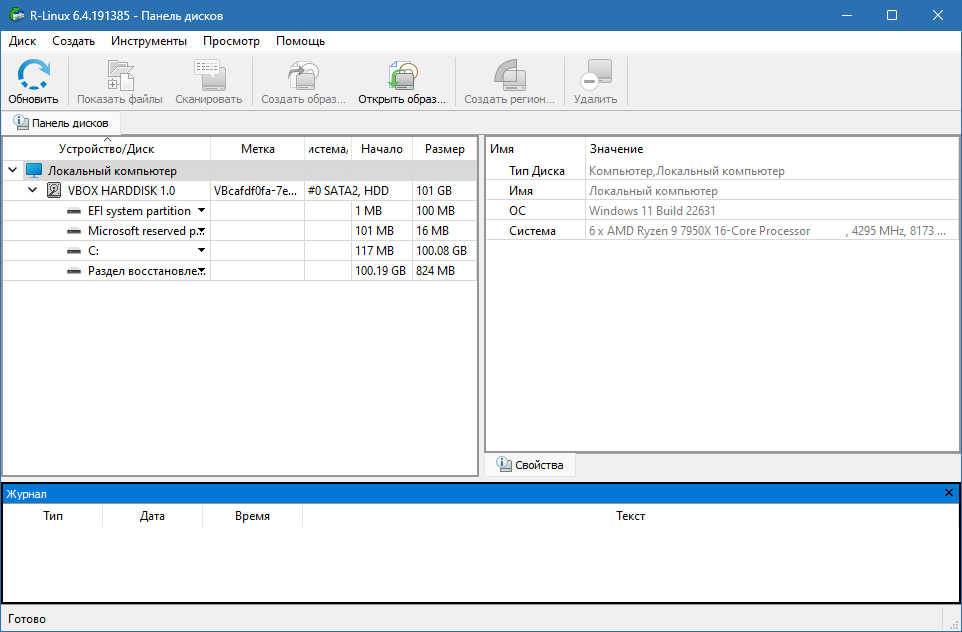Viewport: 962px width, 632px height.
Task: Open the Раздел восстановления dropdown arrow
Action: coord(201,271)
